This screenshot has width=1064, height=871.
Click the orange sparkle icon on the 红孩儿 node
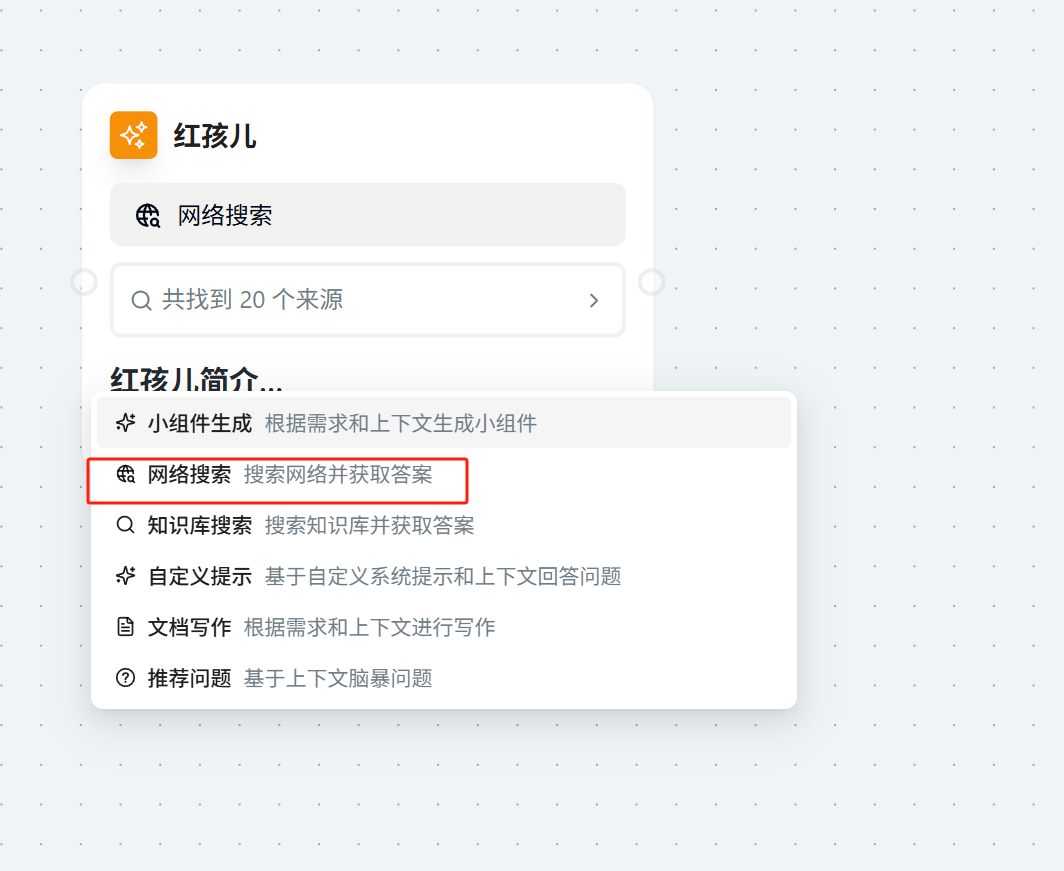[x=133, y=135]
